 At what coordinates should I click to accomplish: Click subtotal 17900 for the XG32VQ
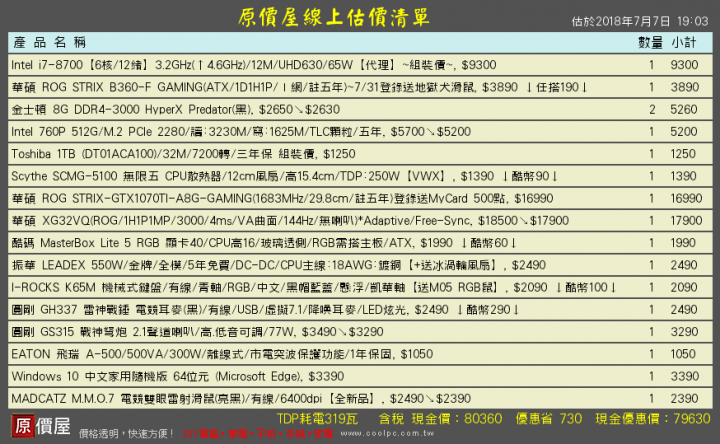pyautogui.click(x=686, y=221)
